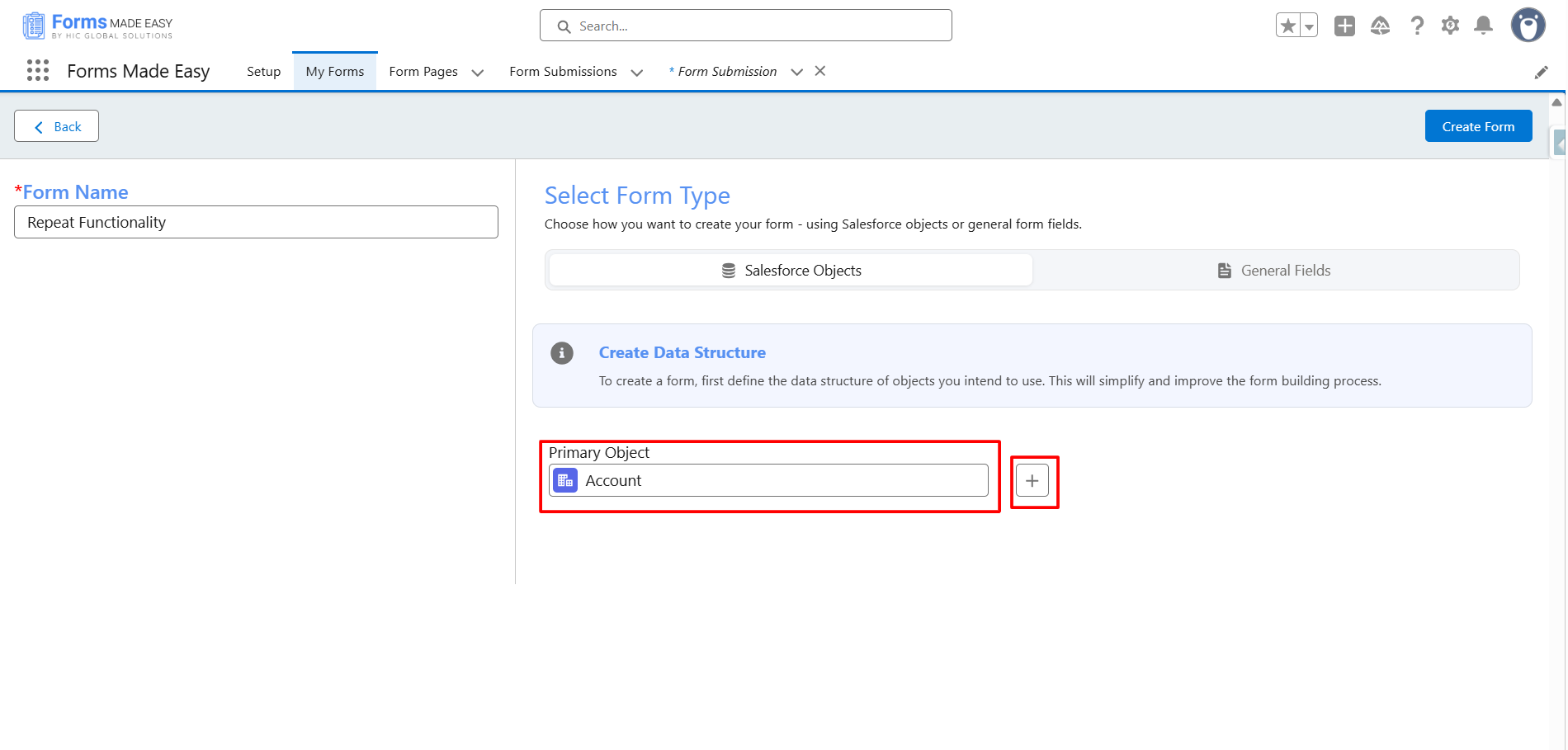
Task: Open the Global Actions plus icon
Action: click(1344, 26)
